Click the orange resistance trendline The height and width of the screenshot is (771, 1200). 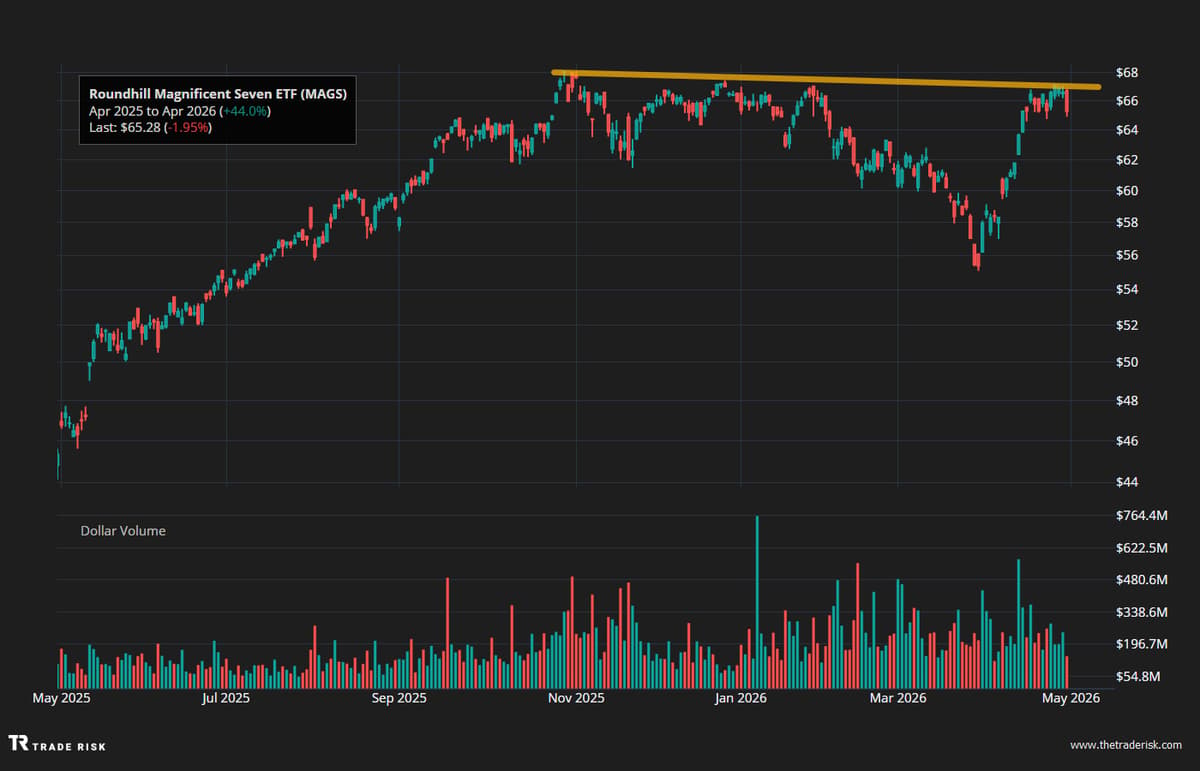coord(826,79)
